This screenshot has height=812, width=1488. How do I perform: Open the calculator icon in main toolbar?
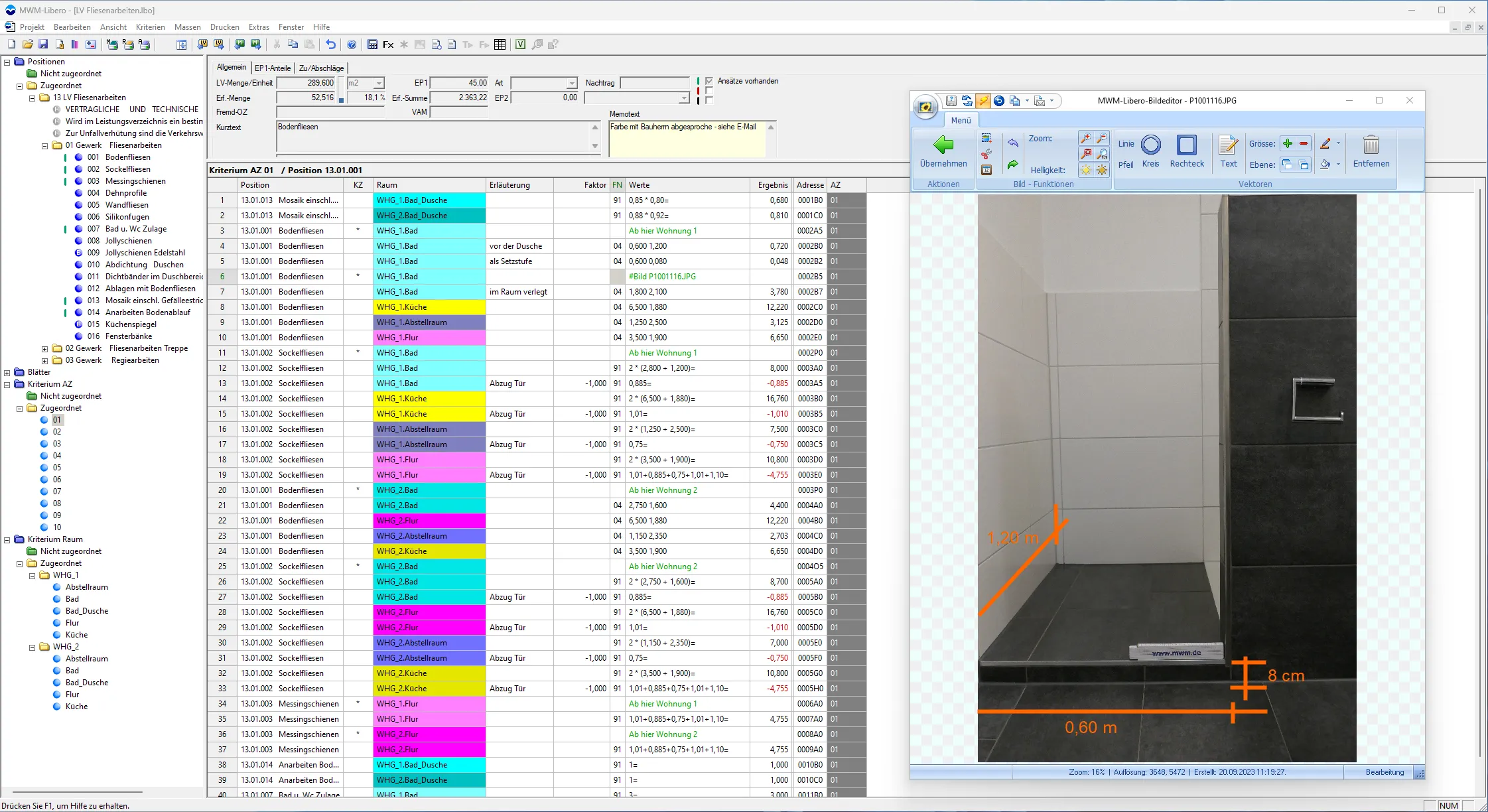click(372, 44)
